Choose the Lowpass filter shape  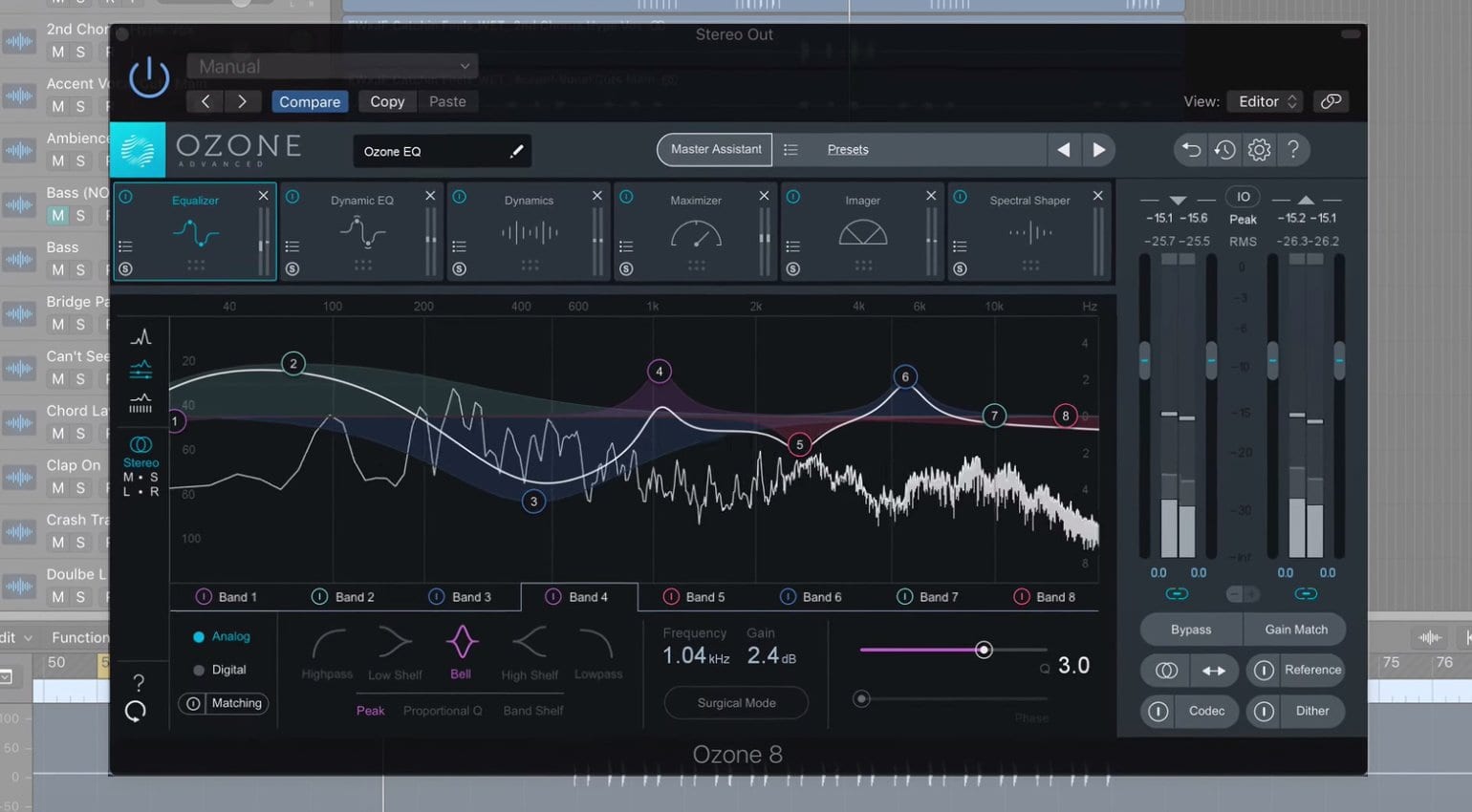[598, 653]
